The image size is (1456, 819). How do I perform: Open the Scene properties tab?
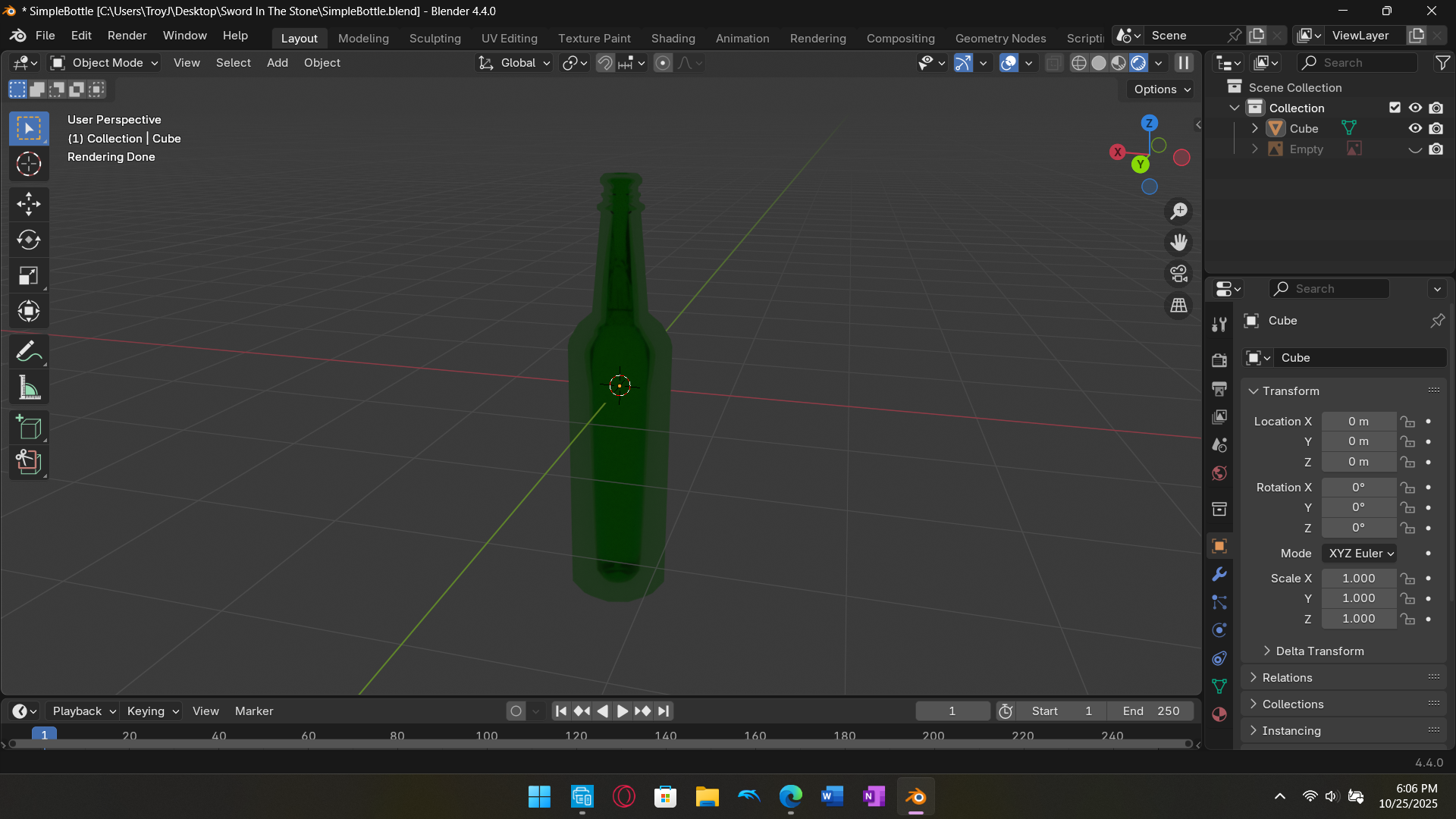click(1219, 444)
